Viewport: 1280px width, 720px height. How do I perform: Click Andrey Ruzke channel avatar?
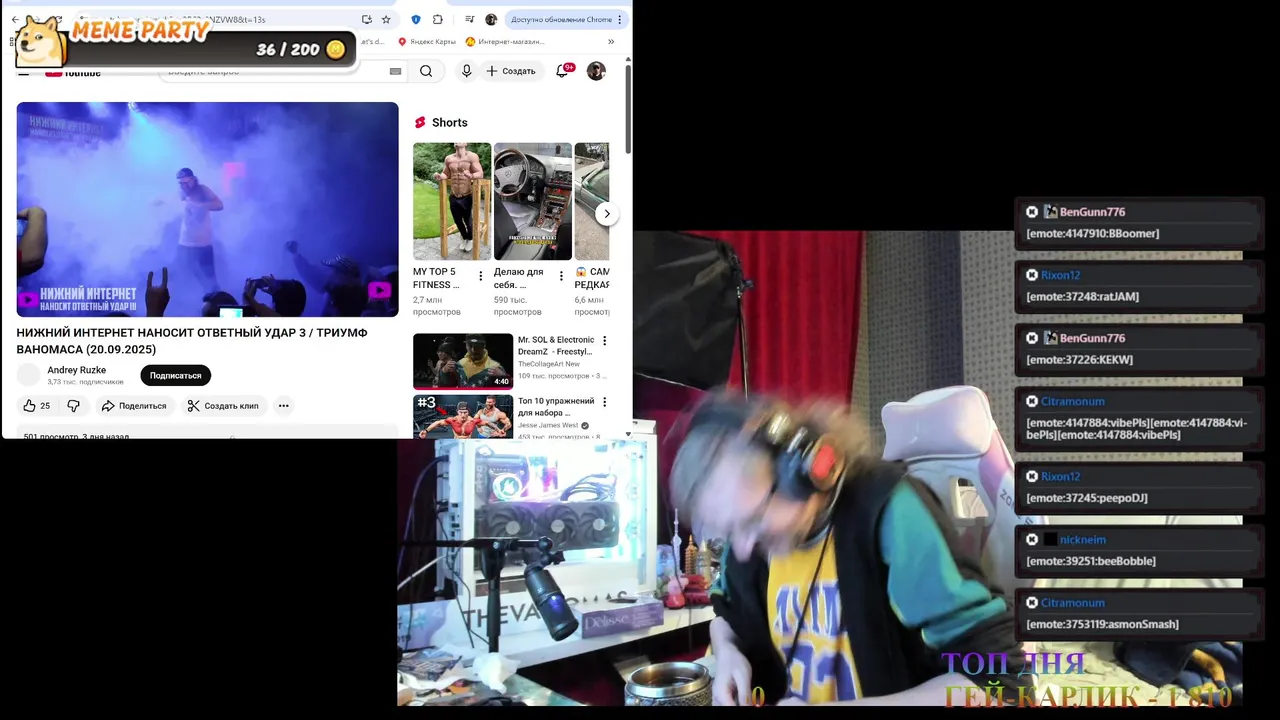29,375
